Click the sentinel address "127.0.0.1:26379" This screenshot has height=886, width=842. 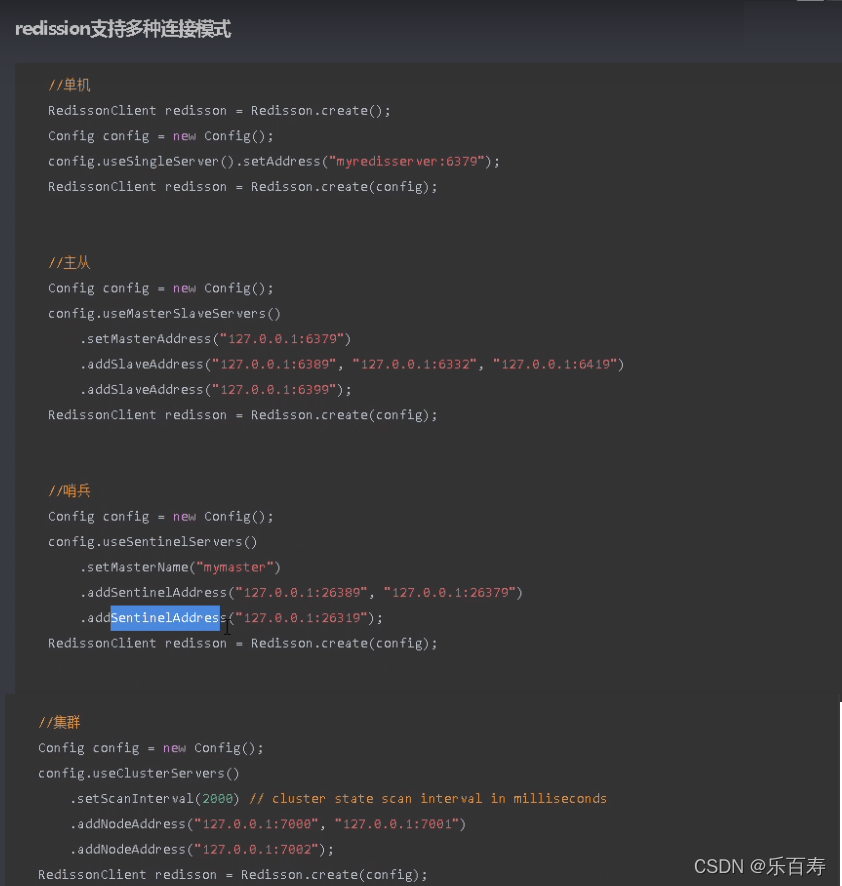tap(450, 593)
